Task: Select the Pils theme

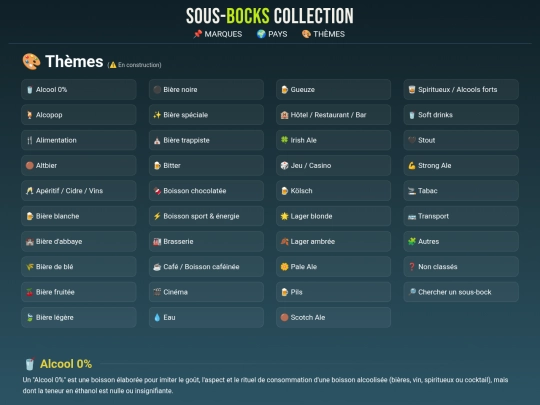Action: (333, 292)
